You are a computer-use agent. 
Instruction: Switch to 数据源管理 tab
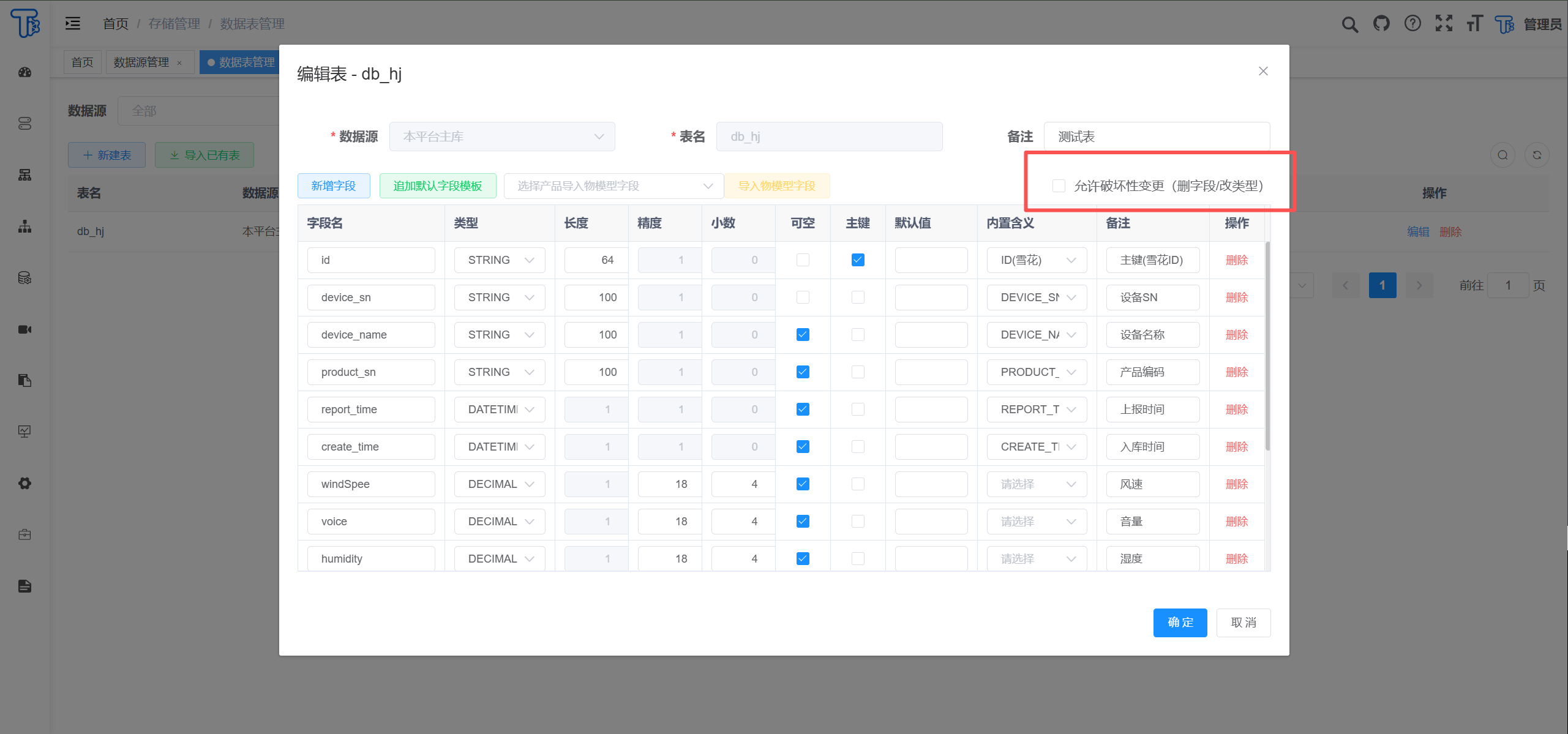[141, 62]
